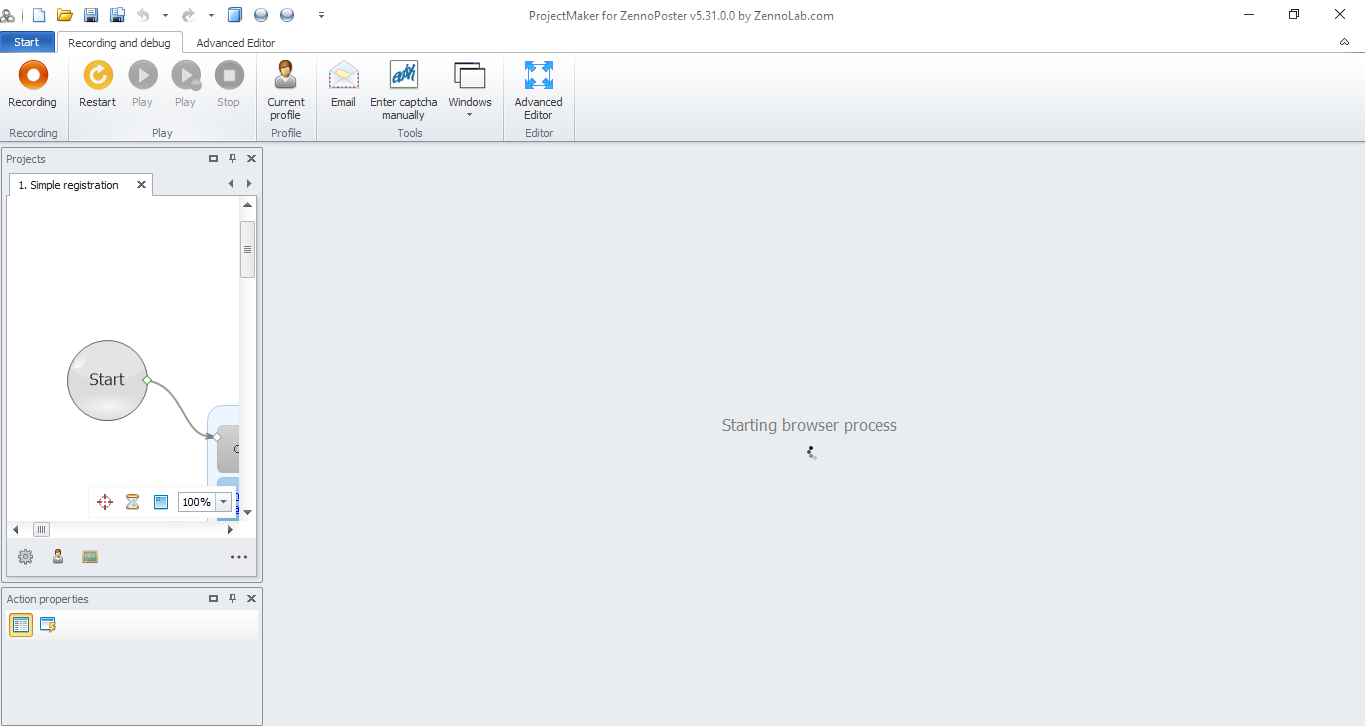The width and height of the screenshot is (1365, 726).
Task: Open the Windows dropdown in Tools
Action: coord(470,90)
